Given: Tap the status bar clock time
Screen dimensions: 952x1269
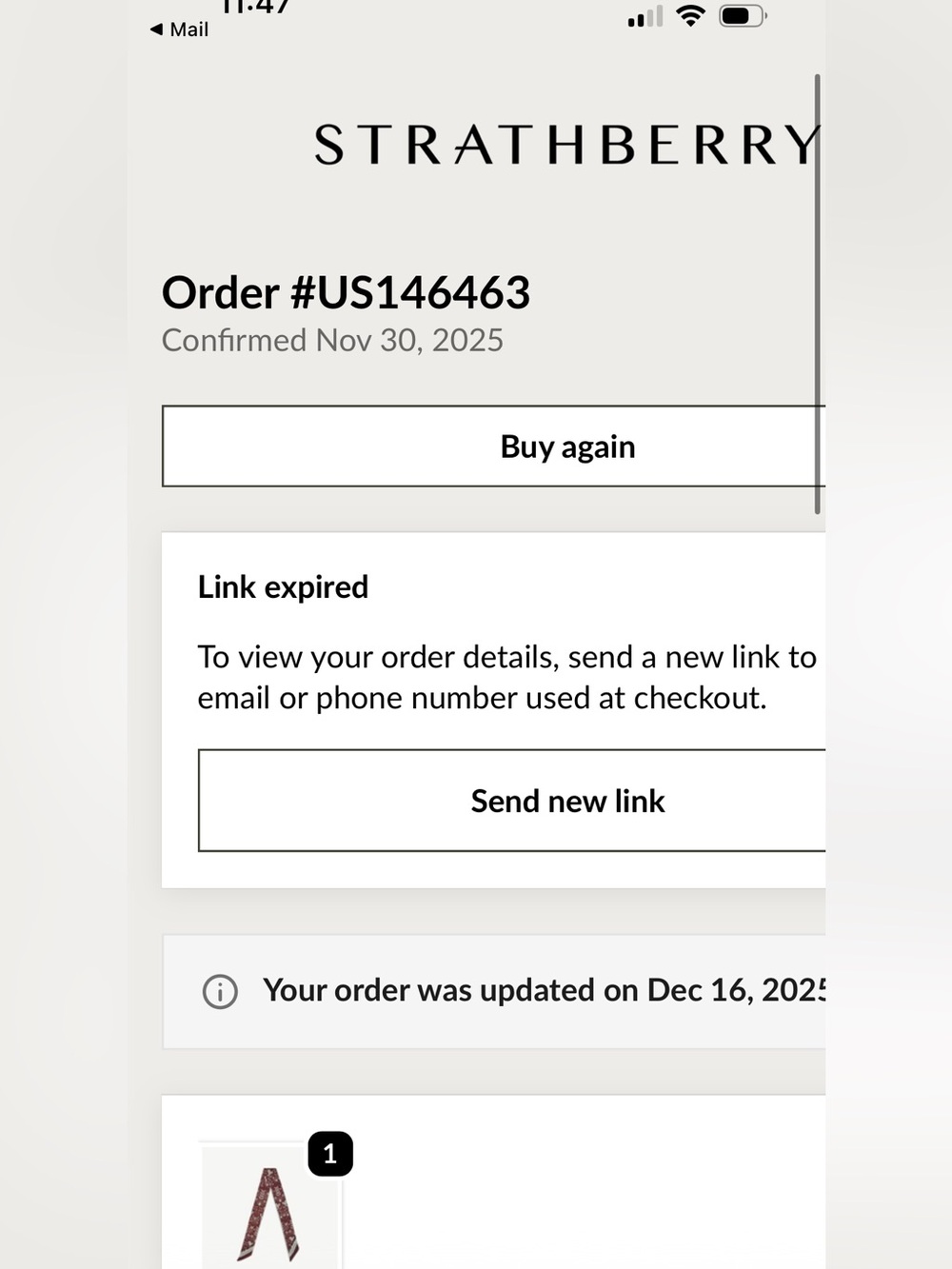Looking at the screenshot, I should point(255,8).
